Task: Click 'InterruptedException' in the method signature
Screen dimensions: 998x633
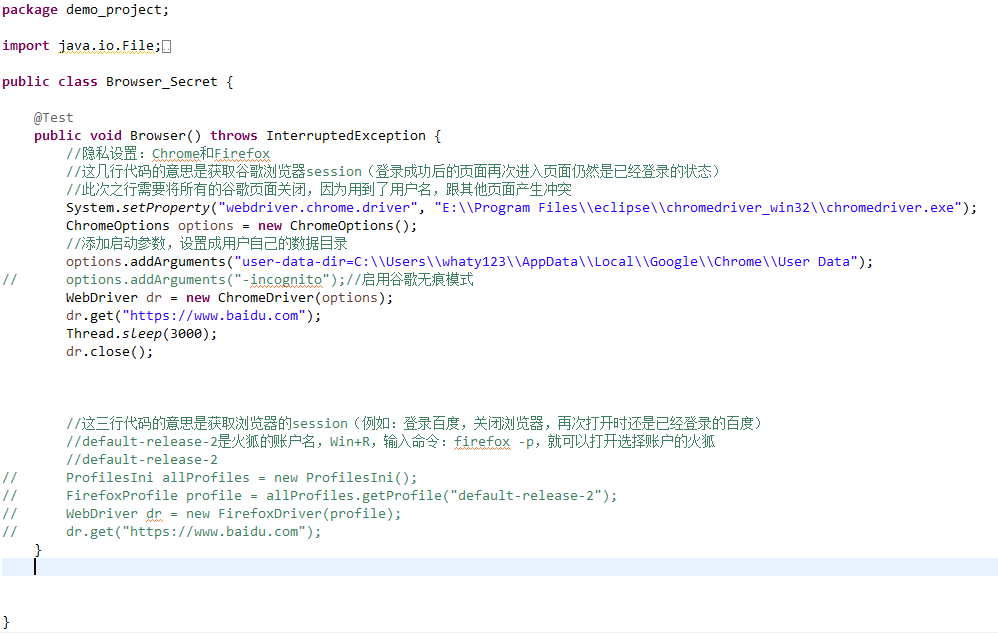Action: tap(346, 136)
